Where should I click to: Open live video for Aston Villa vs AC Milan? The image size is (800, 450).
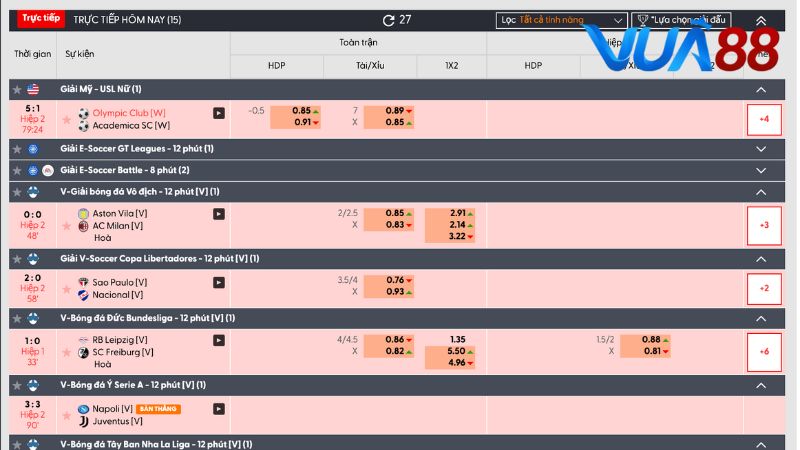pos(219,214)
